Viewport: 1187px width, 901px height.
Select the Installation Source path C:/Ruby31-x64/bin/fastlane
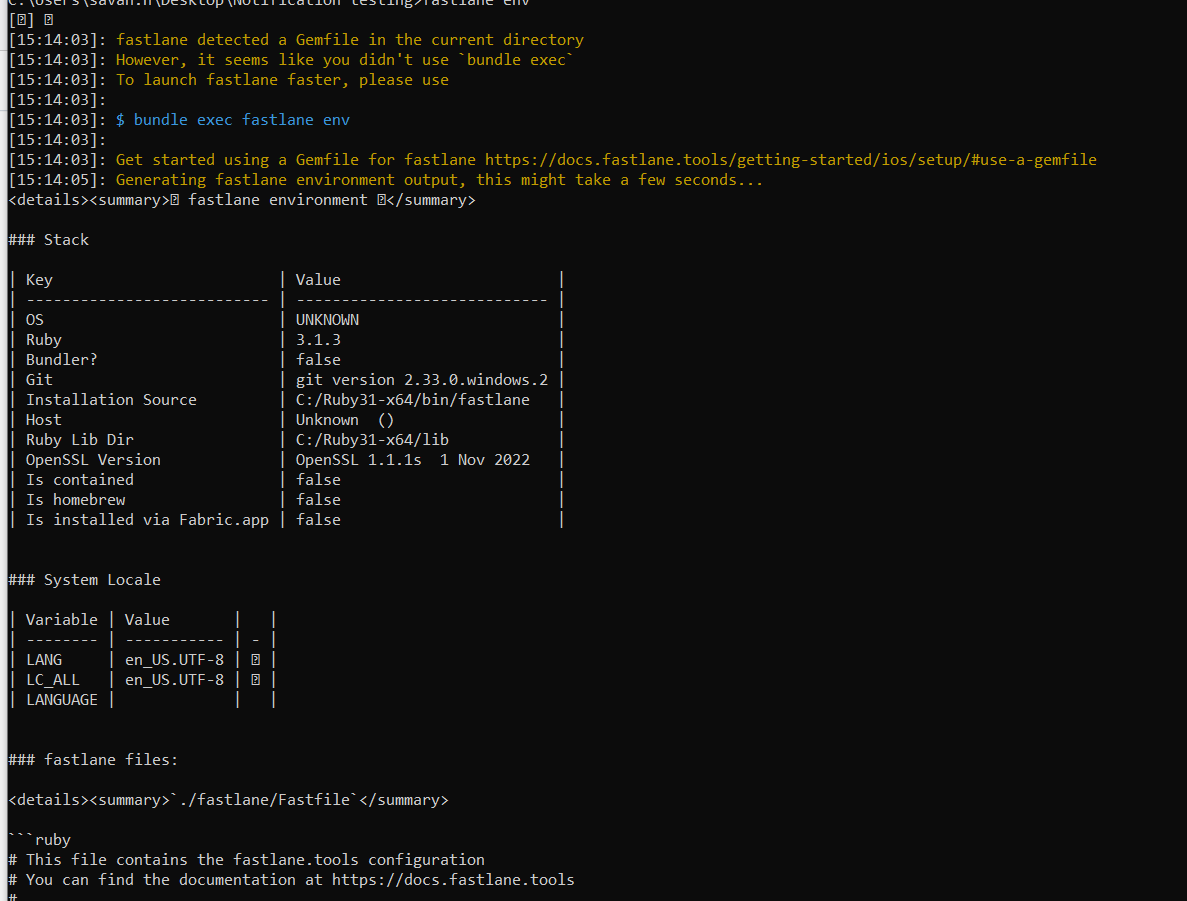[414, 399]
